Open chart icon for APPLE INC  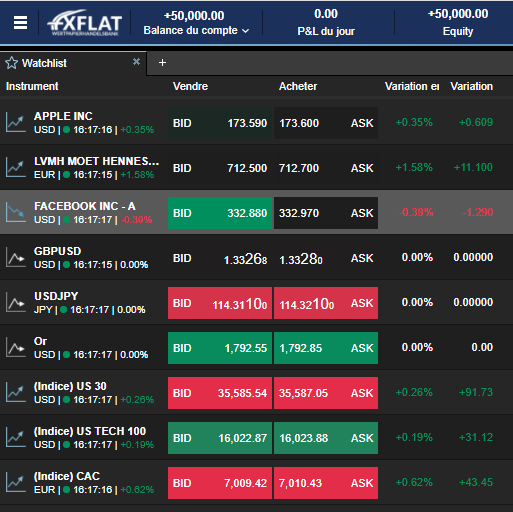coord(16,123)
